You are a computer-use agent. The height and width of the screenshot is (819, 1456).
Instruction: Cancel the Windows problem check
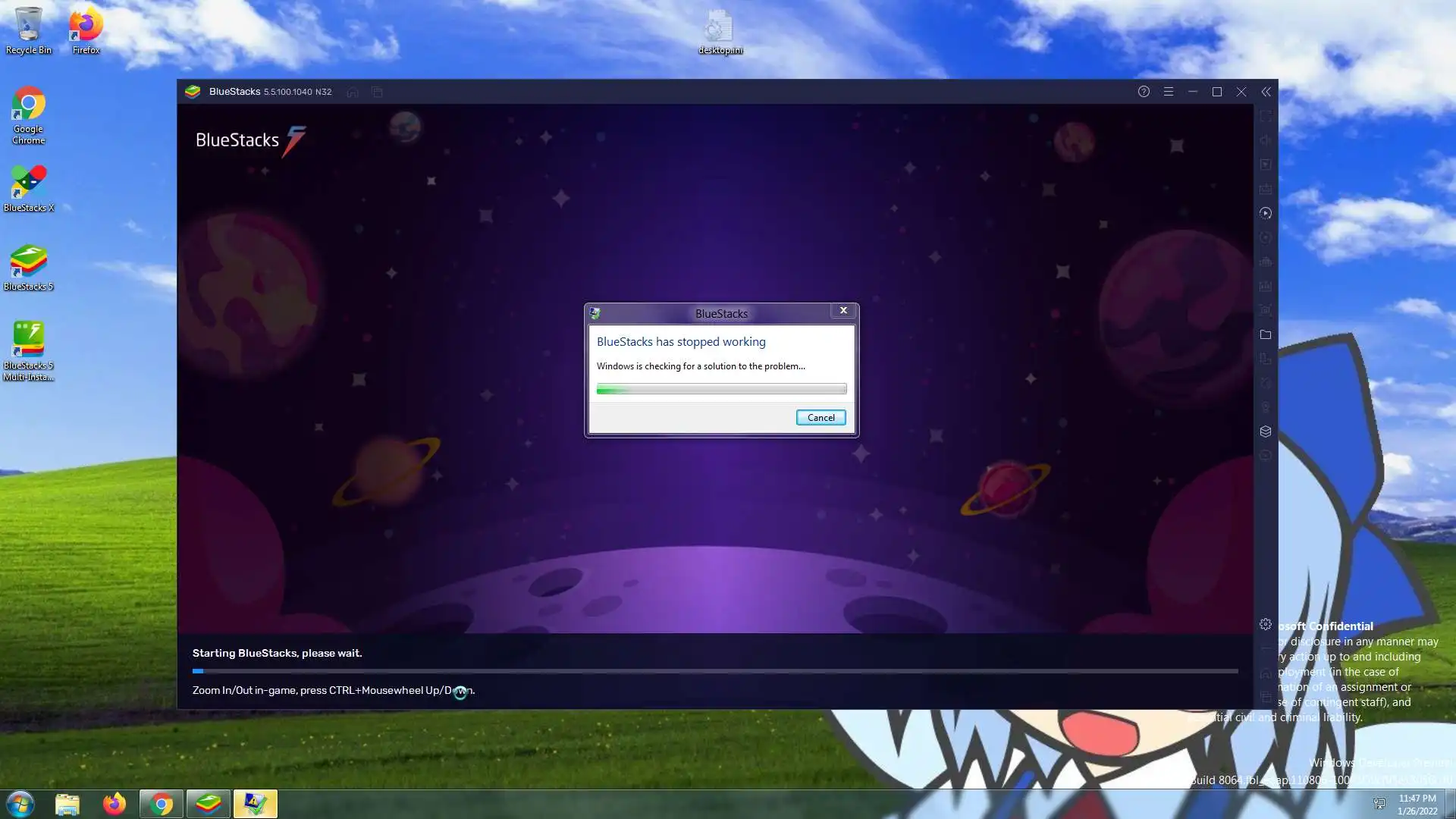(x=821, y=418)
